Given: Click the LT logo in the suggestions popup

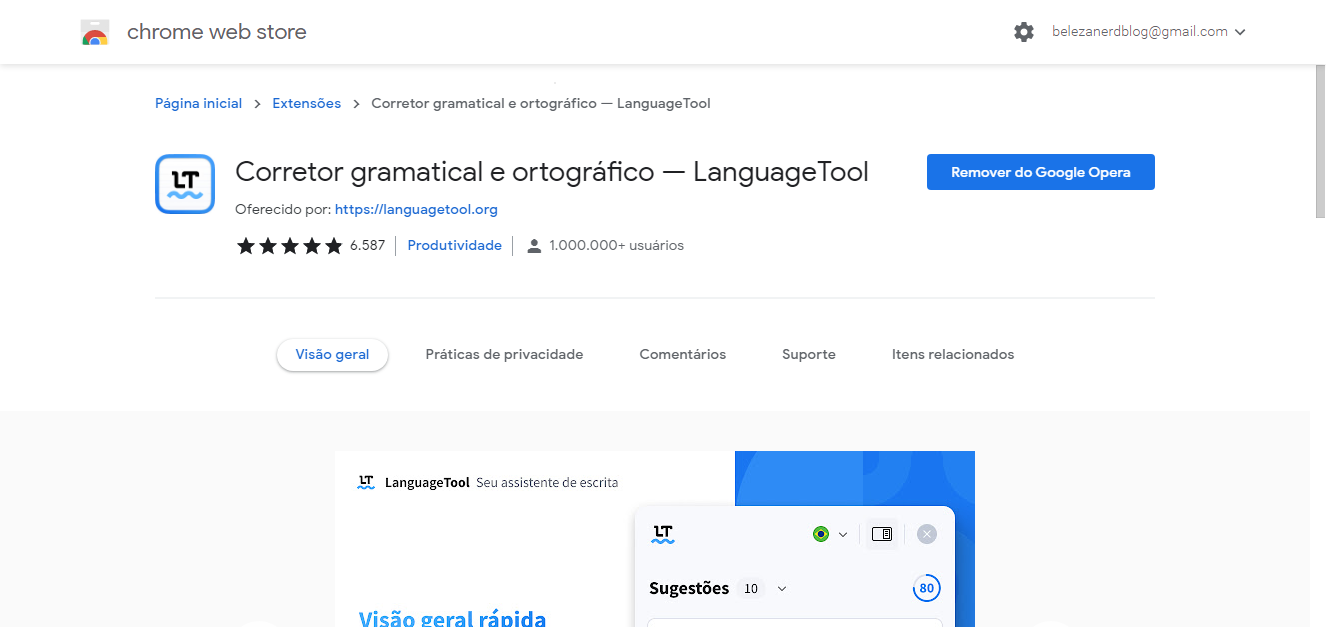Looking at the screenshot, I should pyautogui.click(x=663, y=534).
